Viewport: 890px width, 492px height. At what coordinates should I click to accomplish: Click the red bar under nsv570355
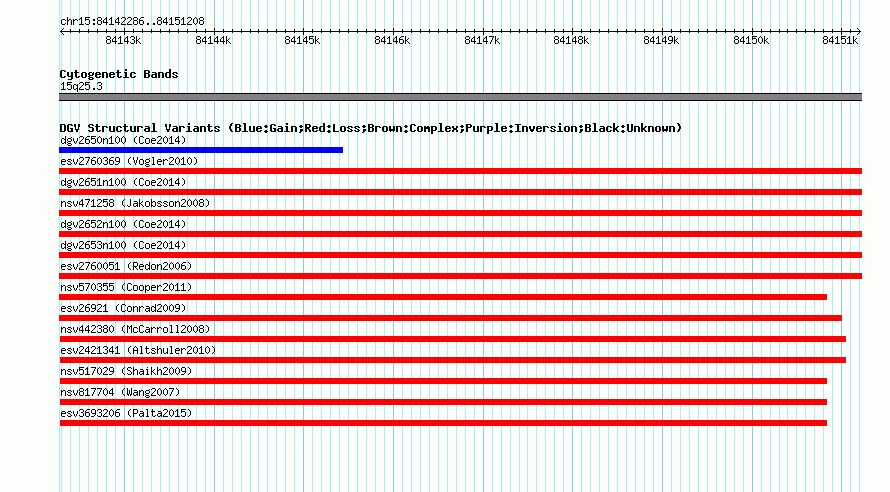[x=443, y=297]
